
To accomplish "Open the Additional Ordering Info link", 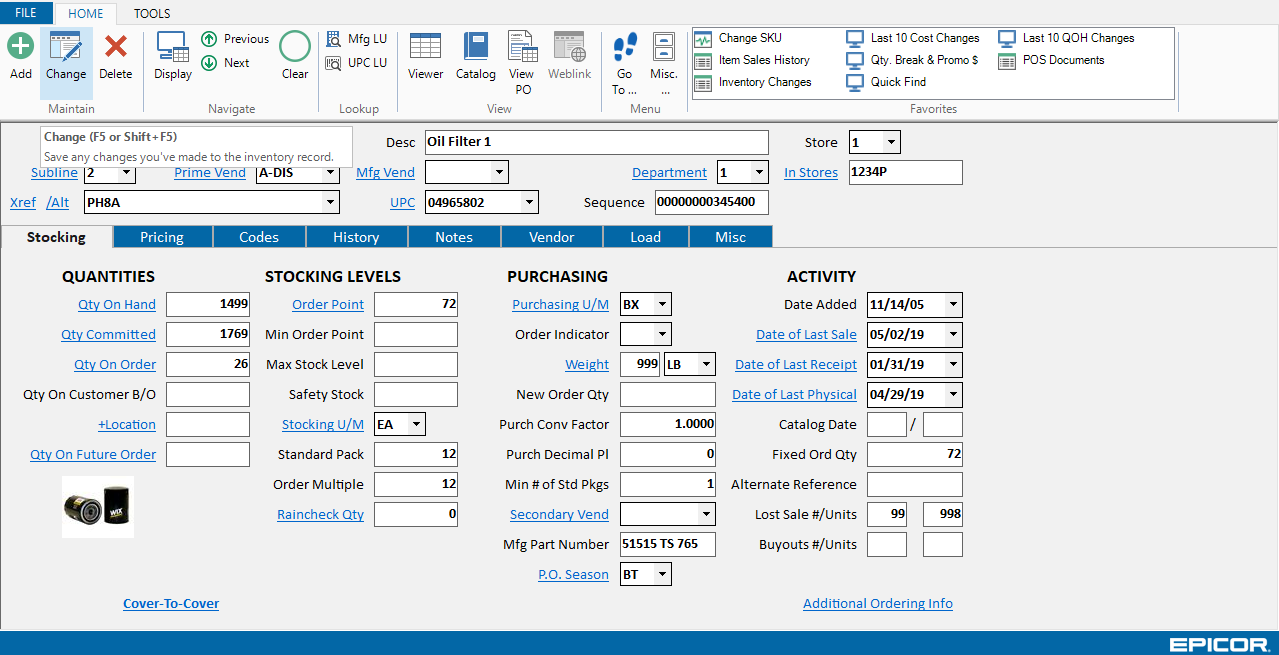I will (877, 604).
